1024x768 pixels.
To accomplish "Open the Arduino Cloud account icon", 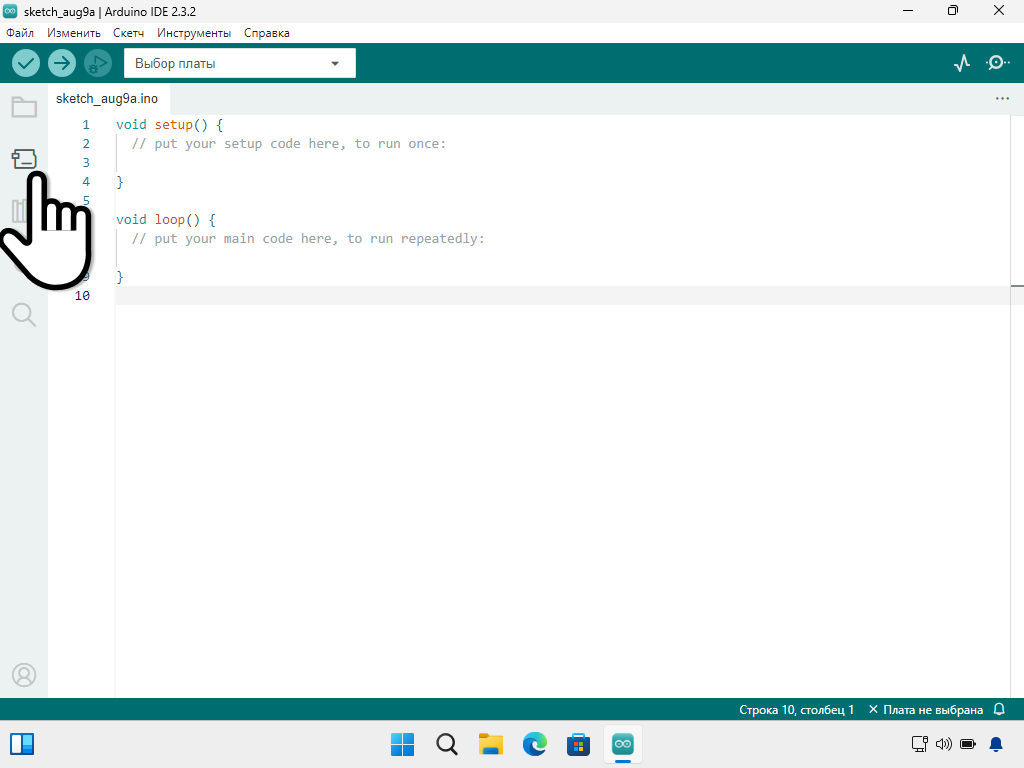I will [x=24, y=675].
